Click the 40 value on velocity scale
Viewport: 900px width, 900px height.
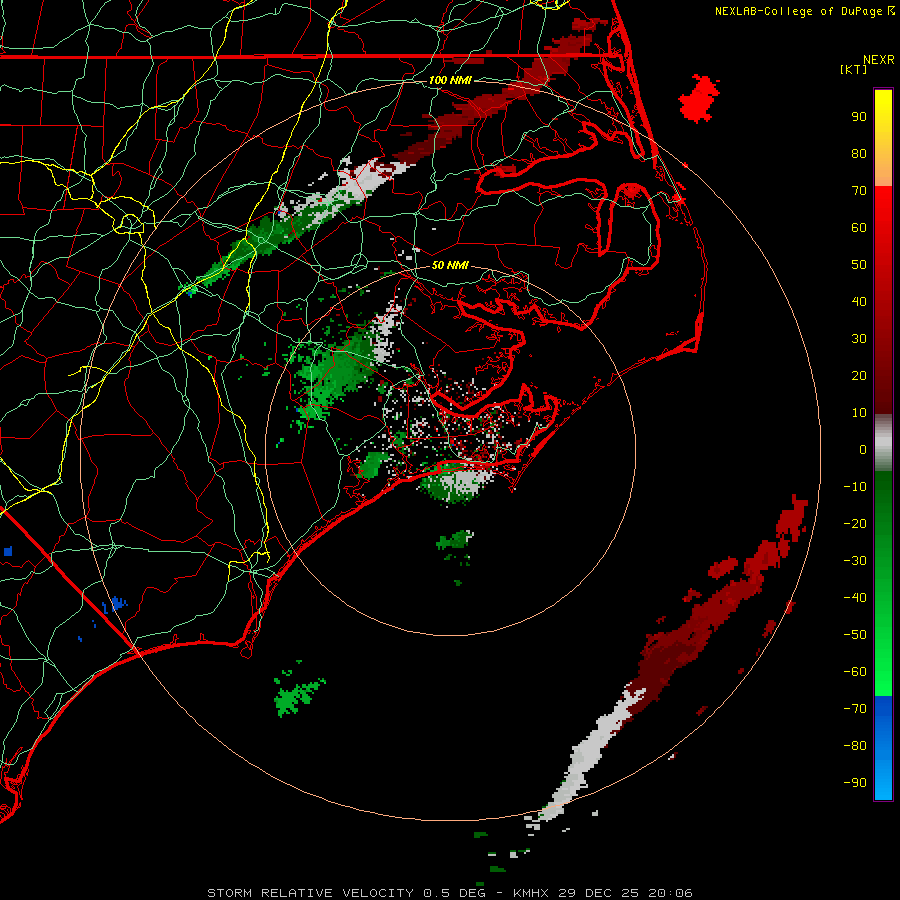(x=859, y=301)
